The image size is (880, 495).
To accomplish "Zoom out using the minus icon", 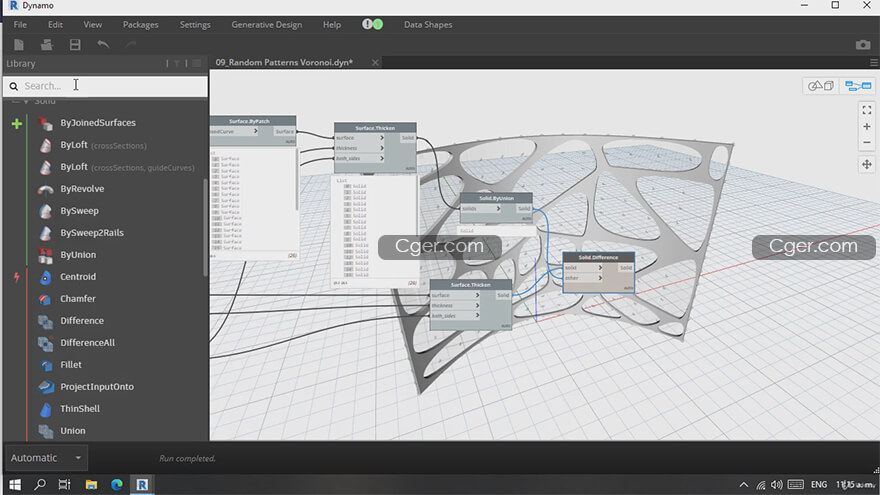I will [866, 142].
